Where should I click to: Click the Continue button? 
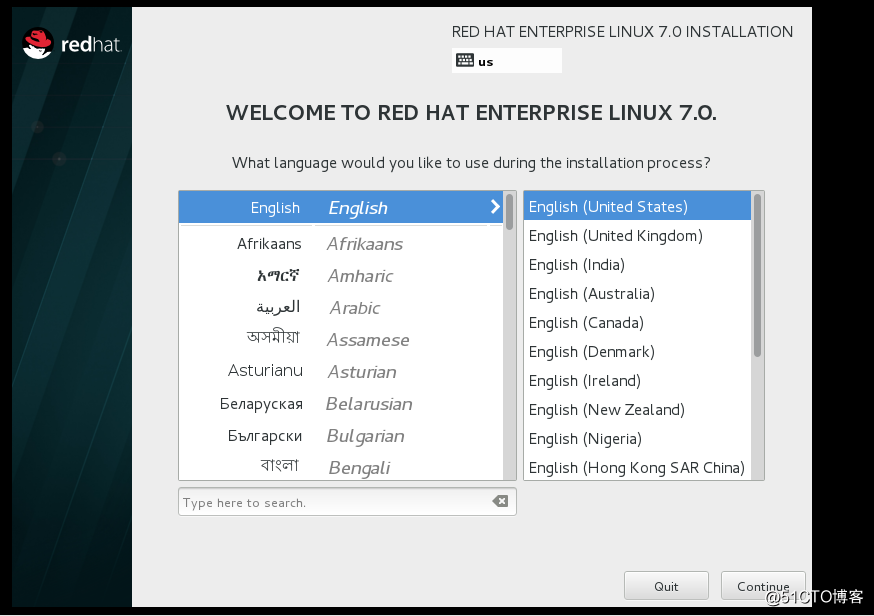tap(763, 586)
